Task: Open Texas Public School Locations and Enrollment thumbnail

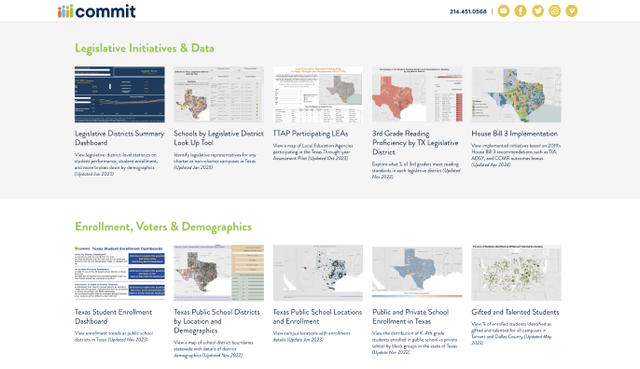Action: (x=318, y=273)
